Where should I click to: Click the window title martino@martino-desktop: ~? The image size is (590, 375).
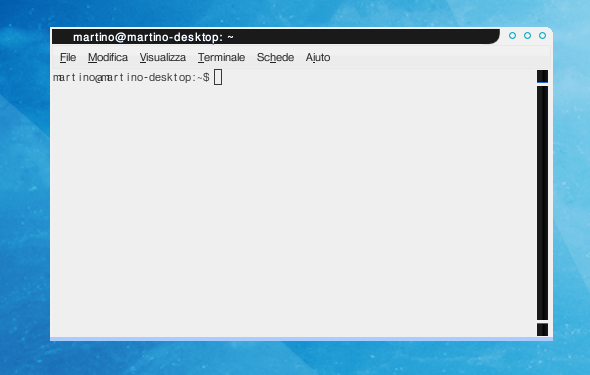[153, 37]
